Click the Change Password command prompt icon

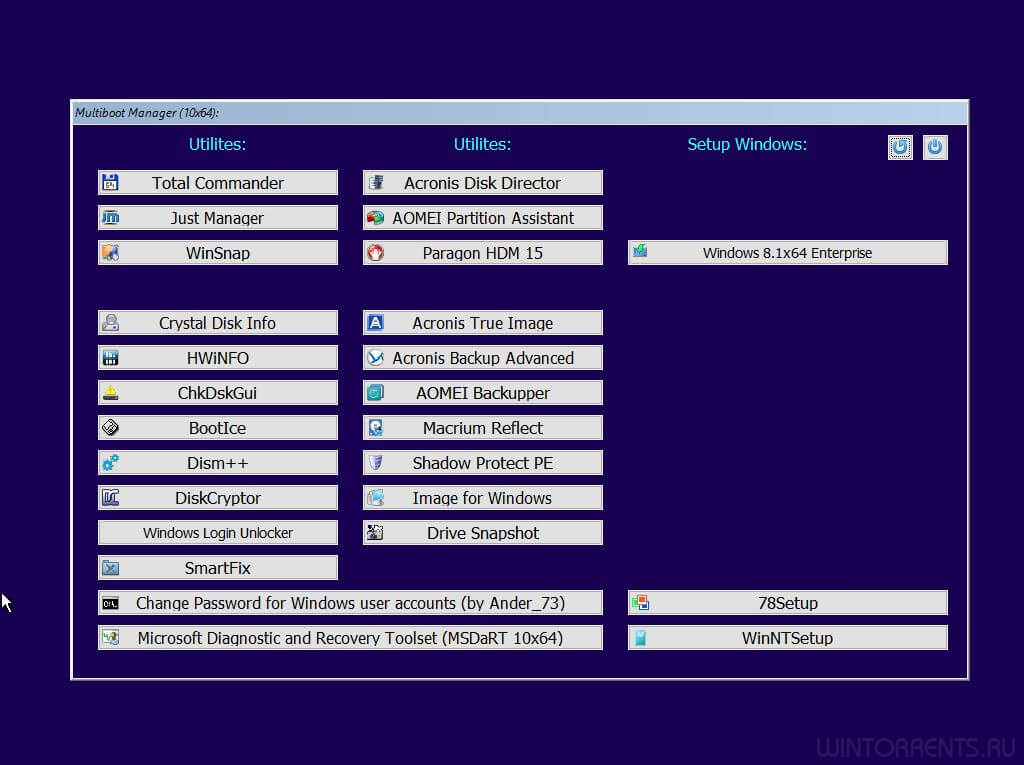(111, 603)
